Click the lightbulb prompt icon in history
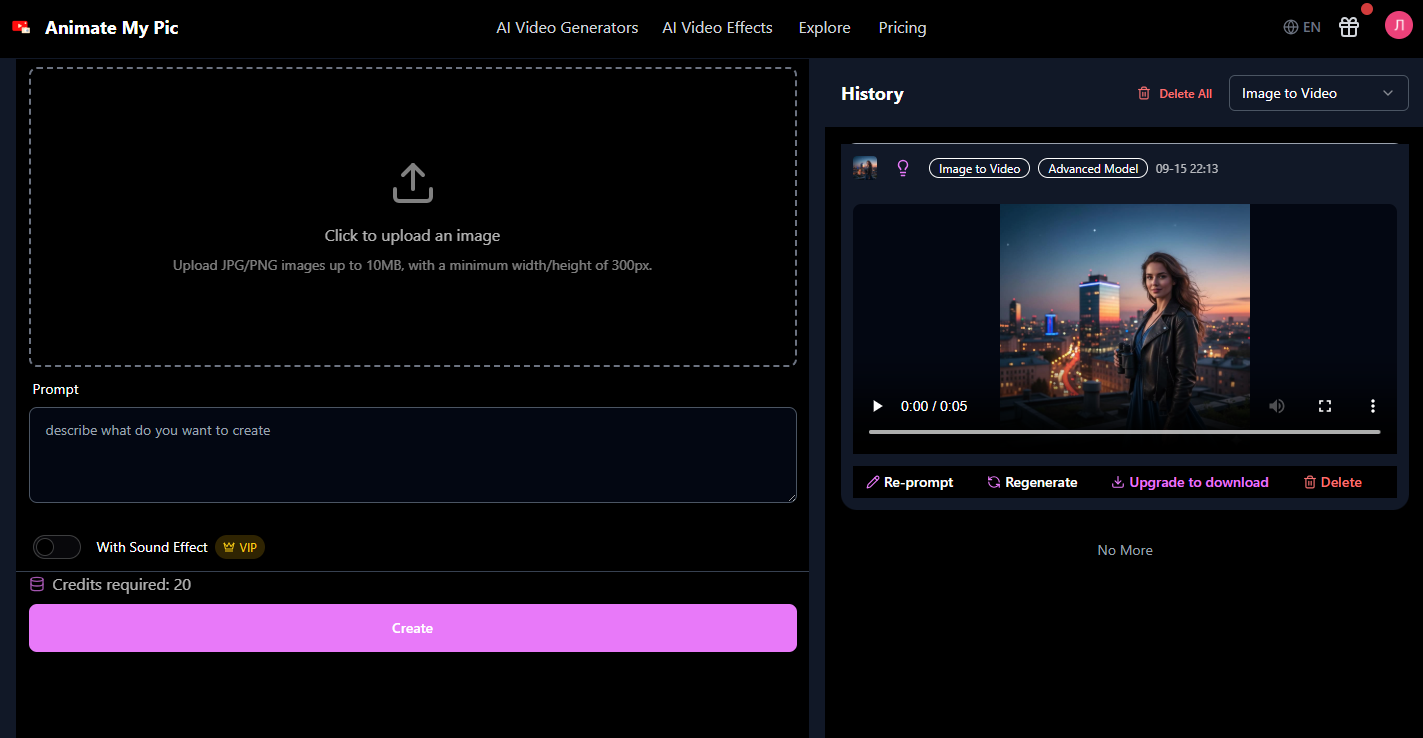The width and height of the screenshot is (1423, 738). 903,168
